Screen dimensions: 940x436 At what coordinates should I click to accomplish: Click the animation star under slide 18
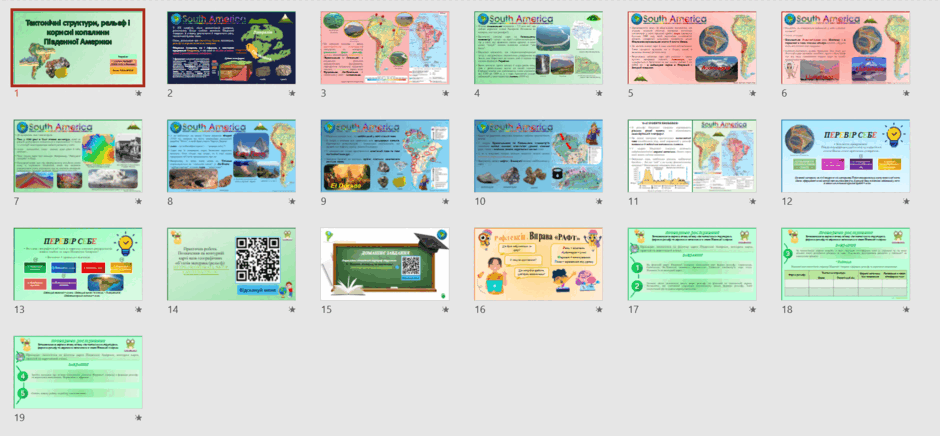906,309
